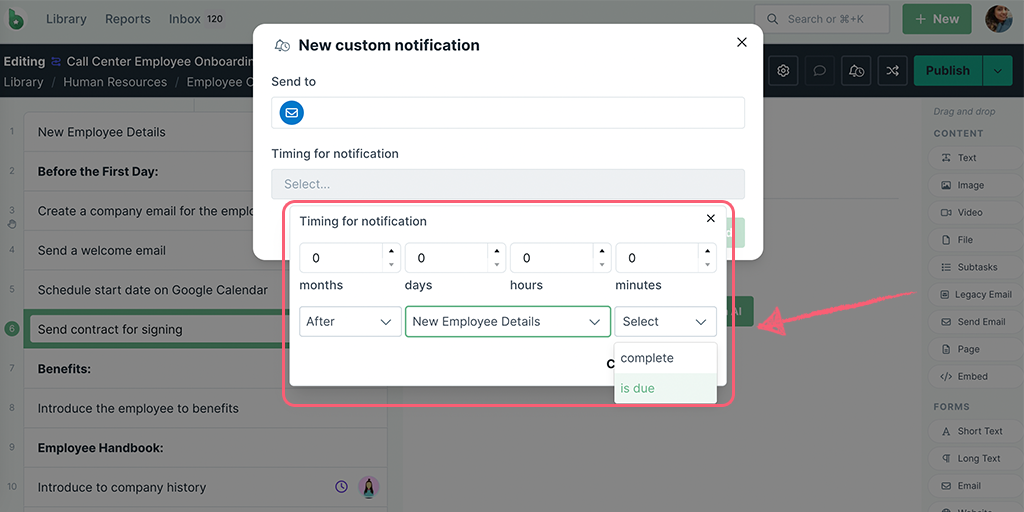Click the notification clock icon beside Publish

click(856, 71)
